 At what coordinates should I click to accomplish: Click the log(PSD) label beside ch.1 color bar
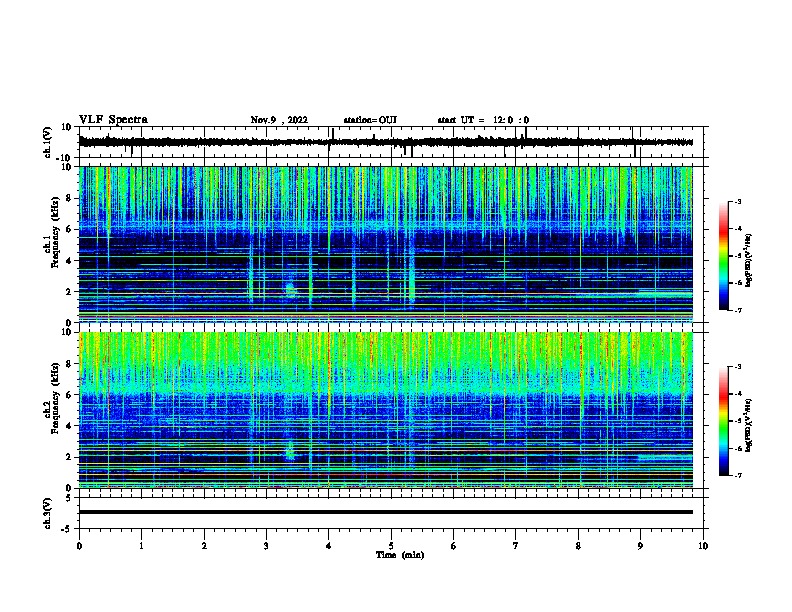pyautogui.click(x=748, y=261)
